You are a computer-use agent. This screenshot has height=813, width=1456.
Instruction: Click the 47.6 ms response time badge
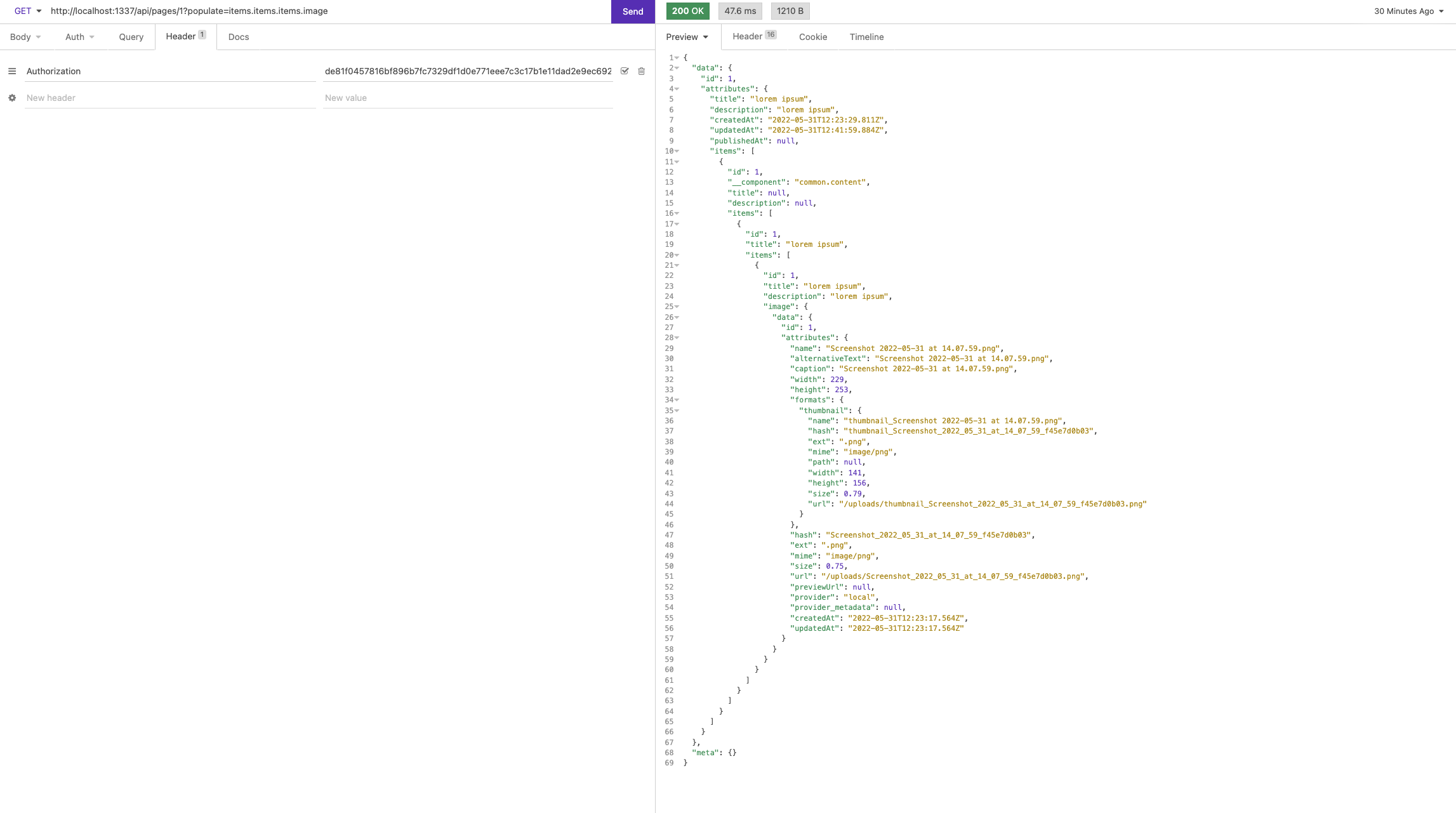740,11
